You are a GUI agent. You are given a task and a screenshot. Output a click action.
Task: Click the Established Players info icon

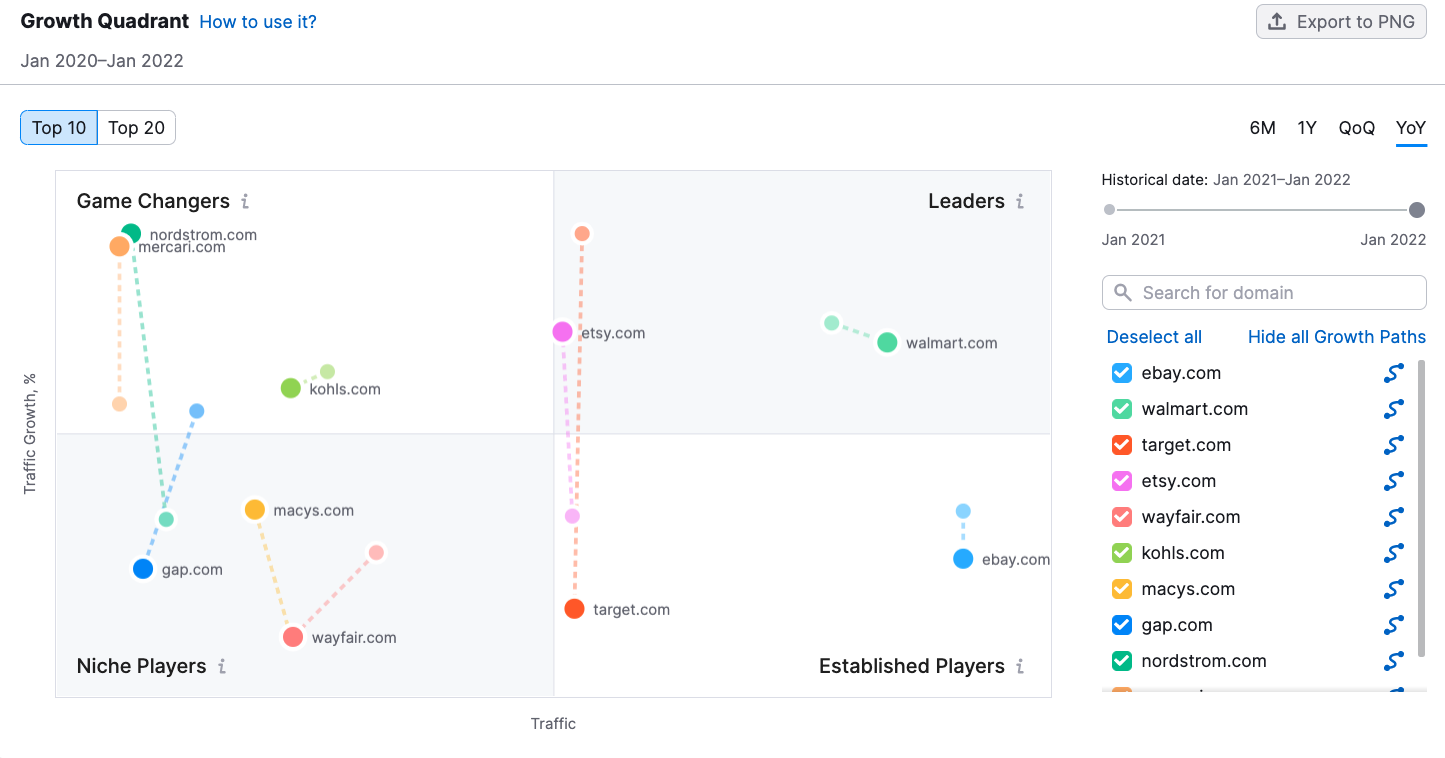[1020, 666]
